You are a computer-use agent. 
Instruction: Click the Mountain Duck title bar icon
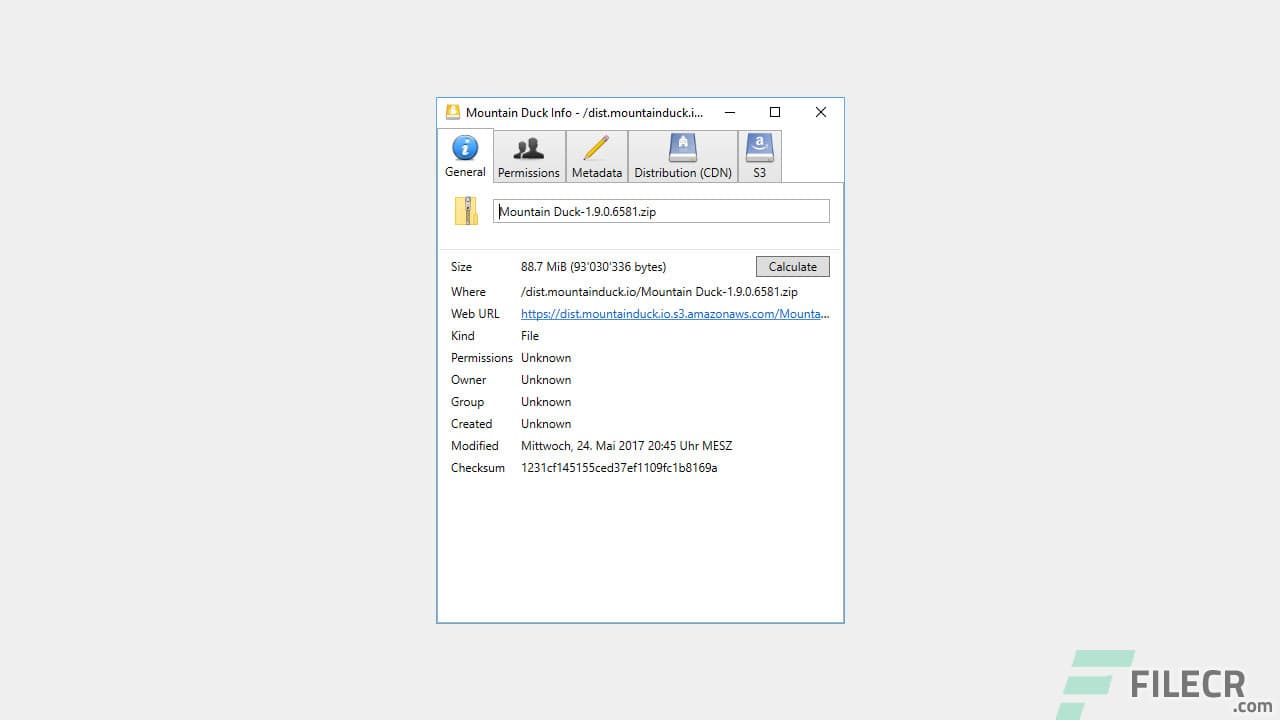pyautogui.click(x=453, y=112)
